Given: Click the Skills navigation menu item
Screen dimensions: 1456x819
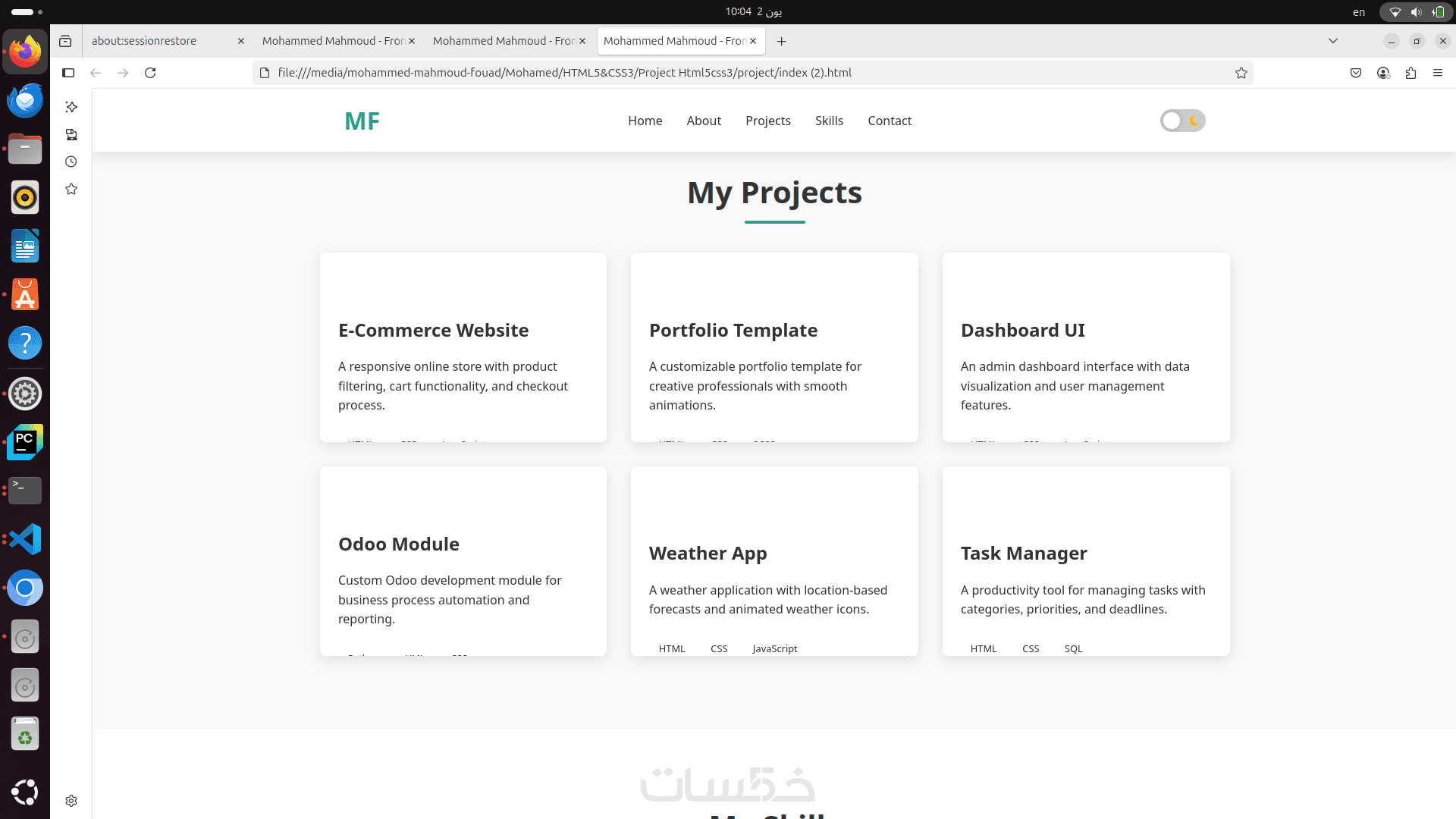Looking at the screenshot, I should tap(829, 121).
